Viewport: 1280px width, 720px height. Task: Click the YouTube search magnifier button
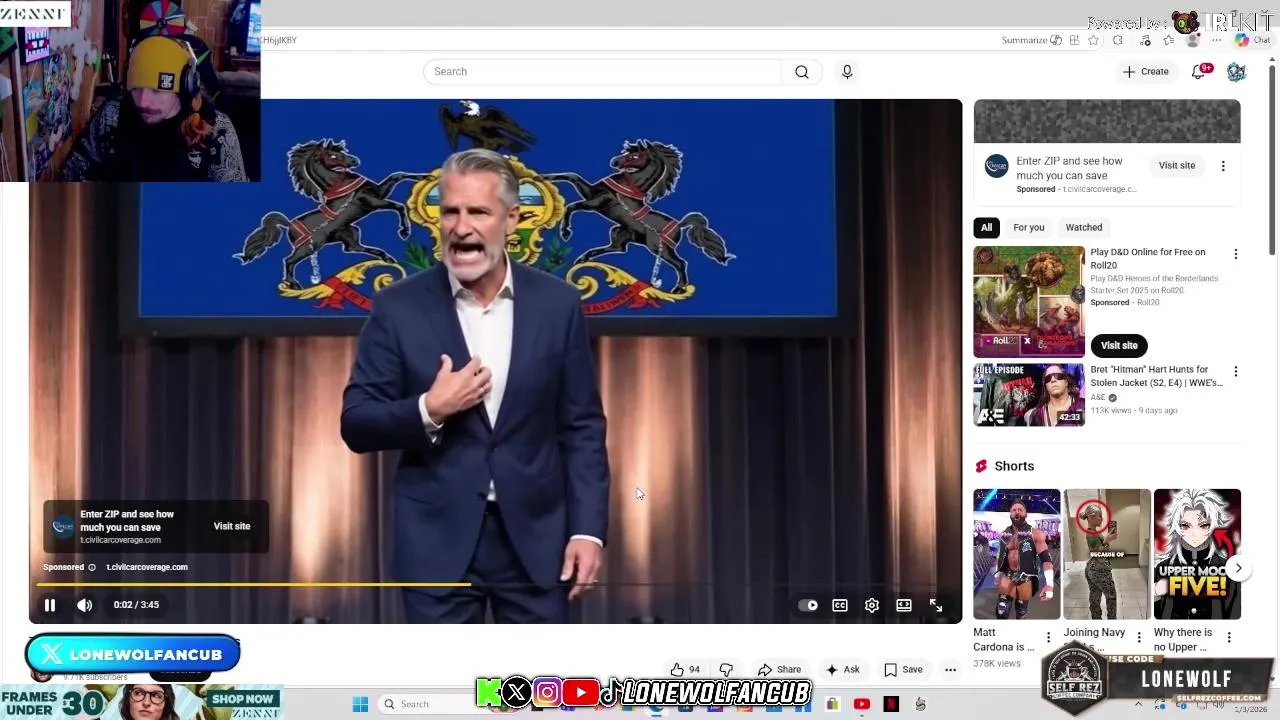(x=802, y=72)
